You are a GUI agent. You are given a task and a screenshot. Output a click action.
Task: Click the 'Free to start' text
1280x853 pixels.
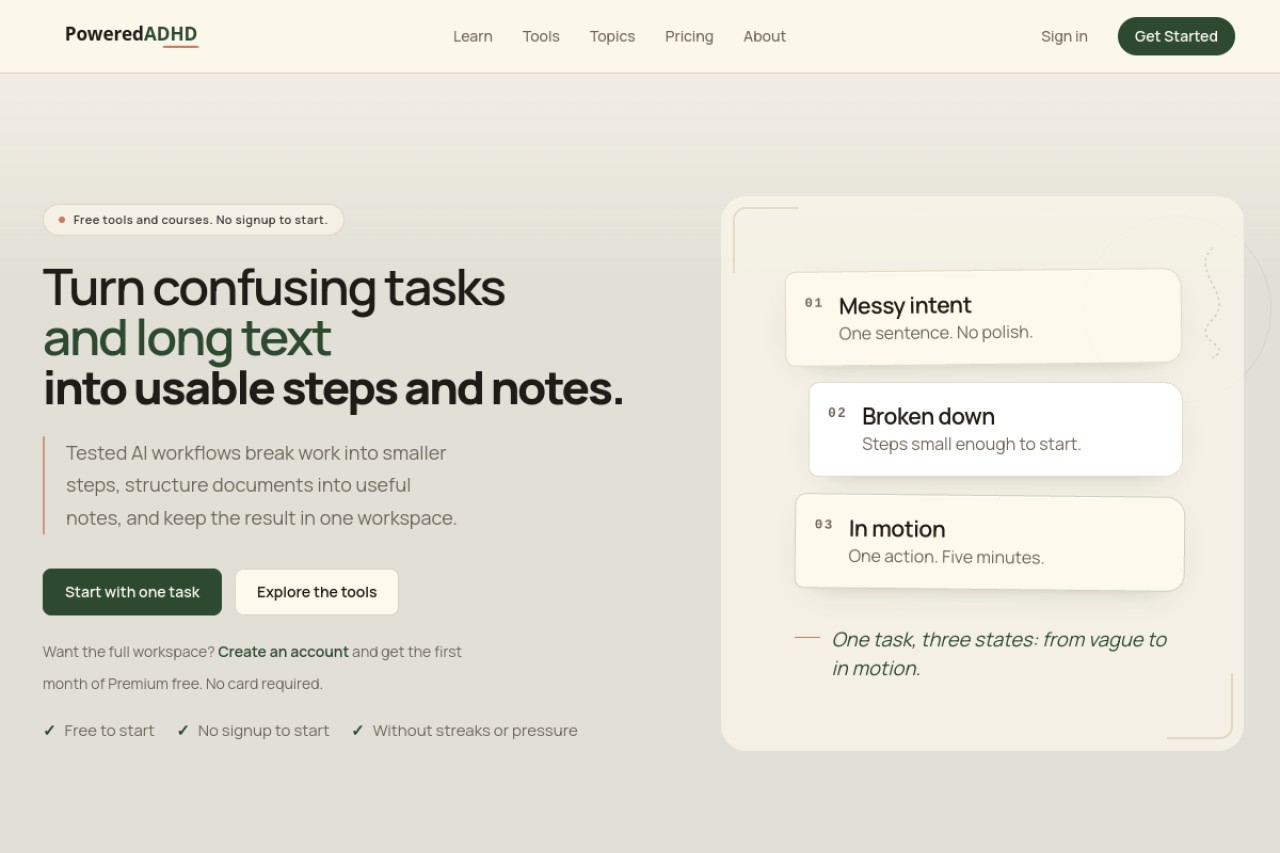[109, 731]
